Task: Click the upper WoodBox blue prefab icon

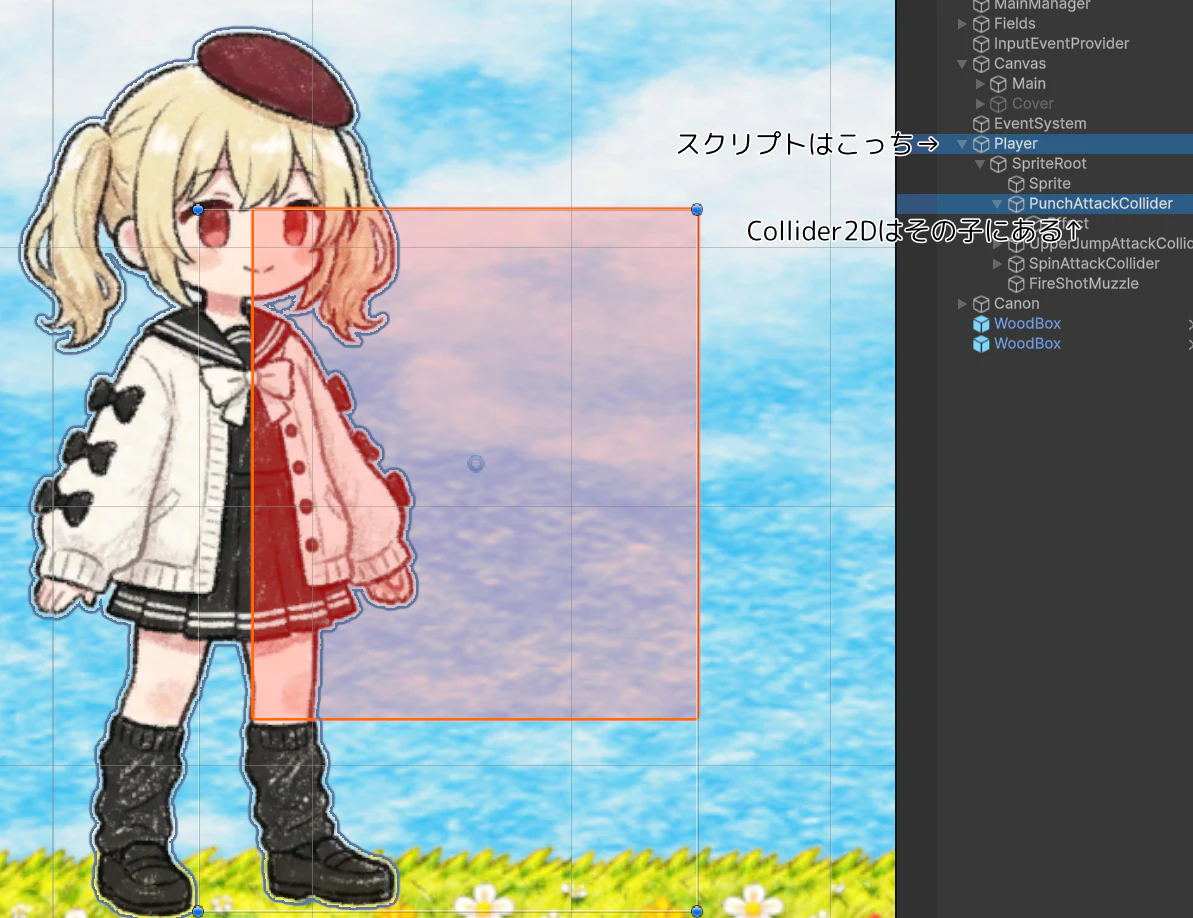Action: click(981, 324)
